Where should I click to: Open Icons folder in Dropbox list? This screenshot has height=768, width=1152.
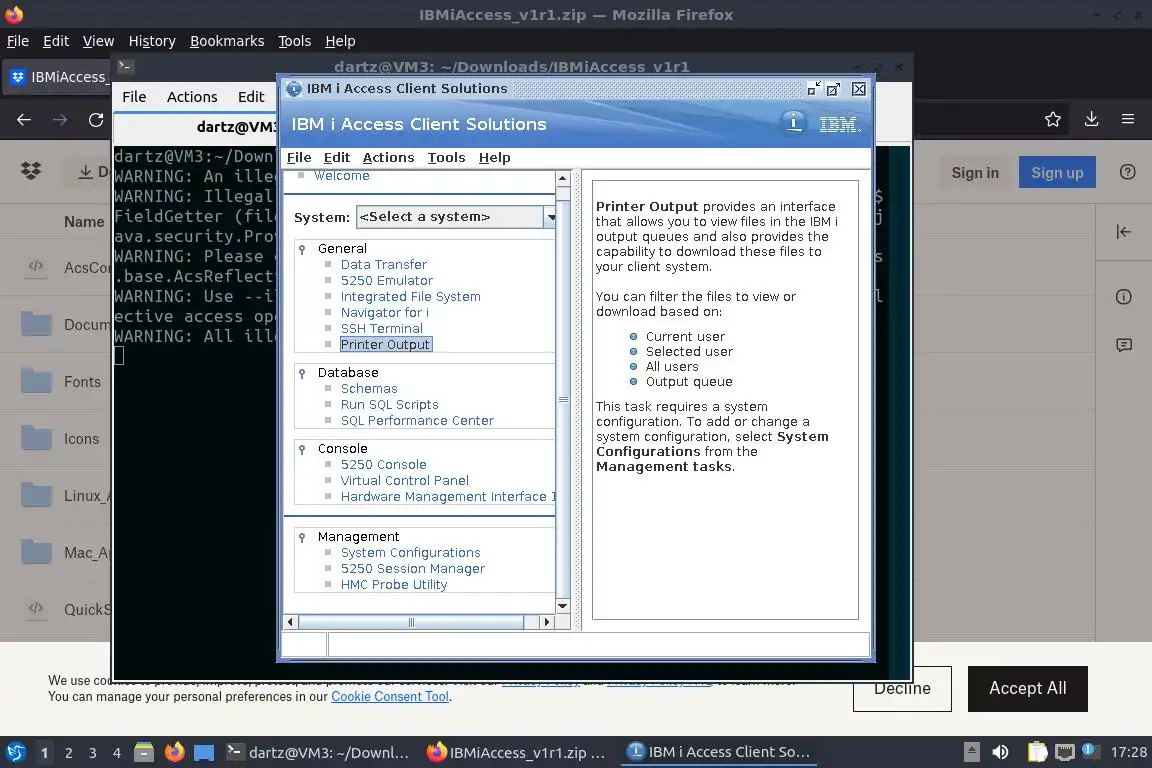(x=81, y=439)
